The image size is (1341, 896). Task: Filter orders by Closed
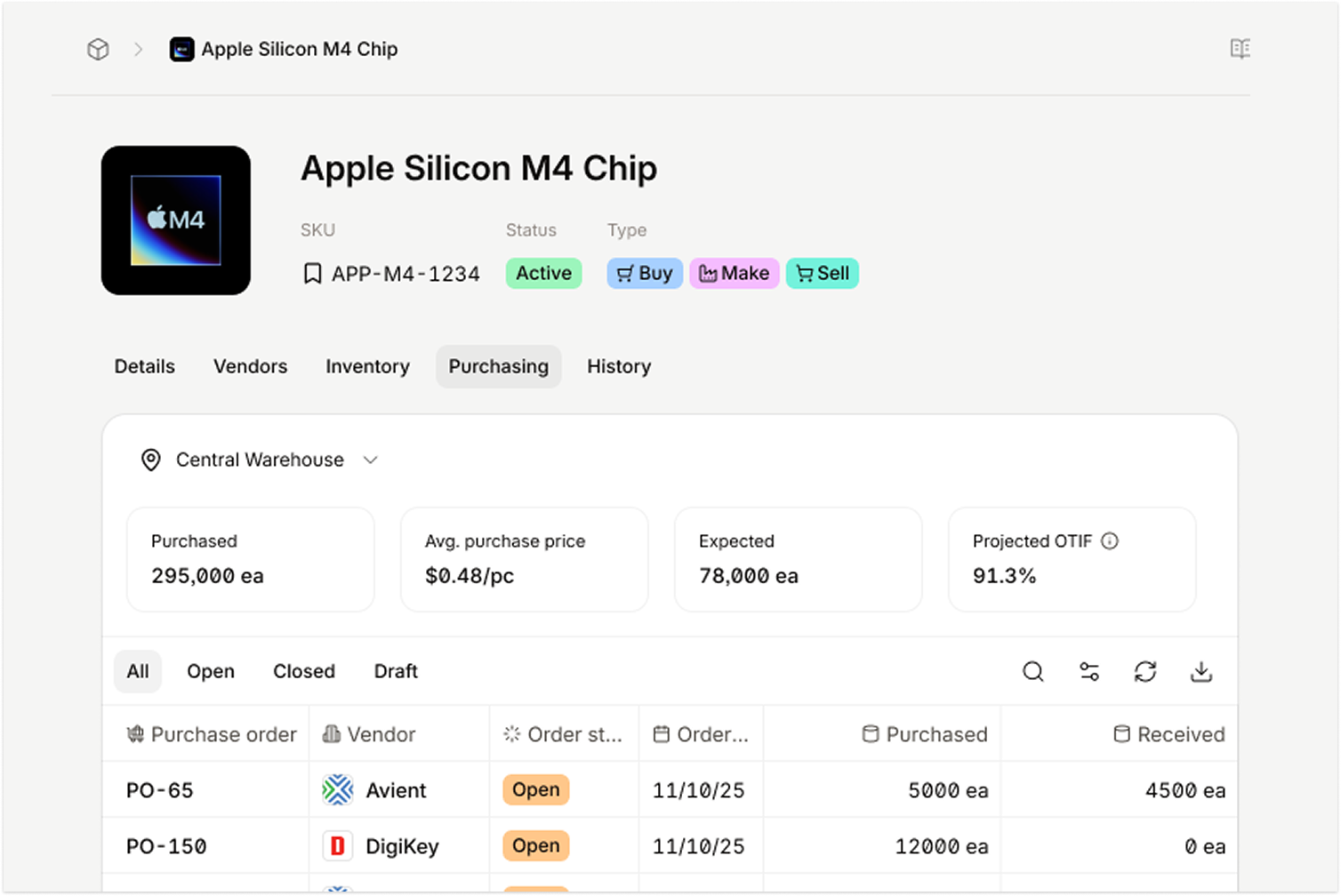tap(304, 671)
